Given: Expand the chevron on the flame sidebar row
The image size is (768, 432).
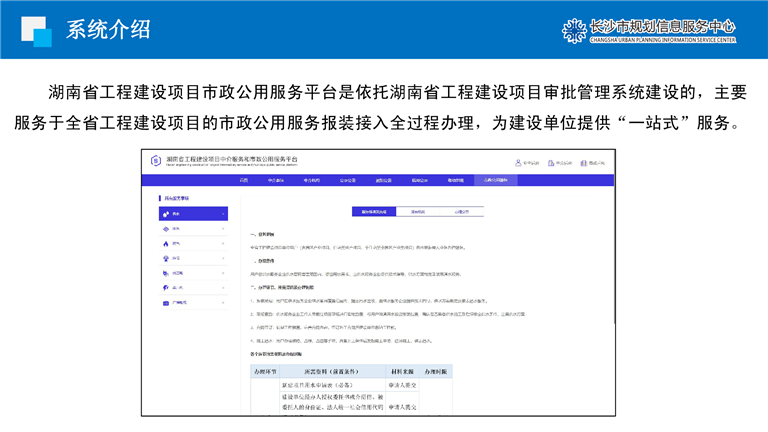Looking at the screenshot, I should click(x=223, y=242).
